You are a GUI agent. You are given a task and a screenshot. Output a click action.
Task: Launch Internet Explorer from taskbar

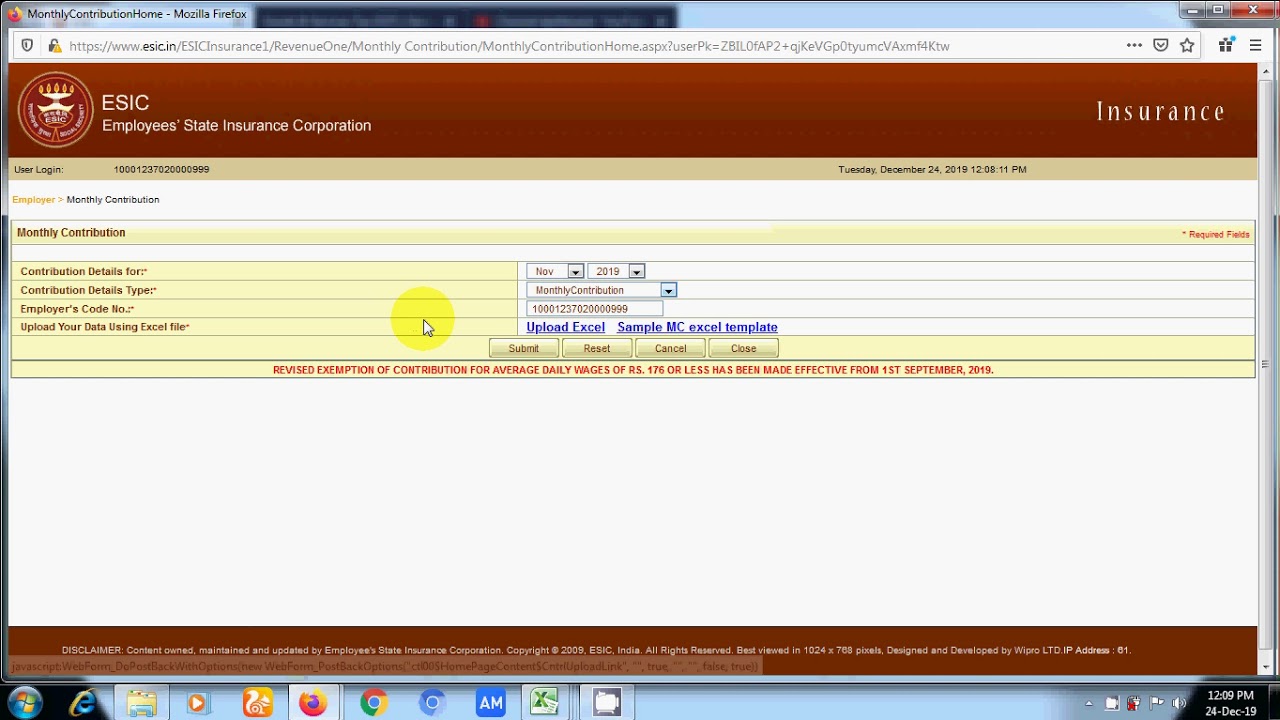pyautogui.click(x=83, y=703)
